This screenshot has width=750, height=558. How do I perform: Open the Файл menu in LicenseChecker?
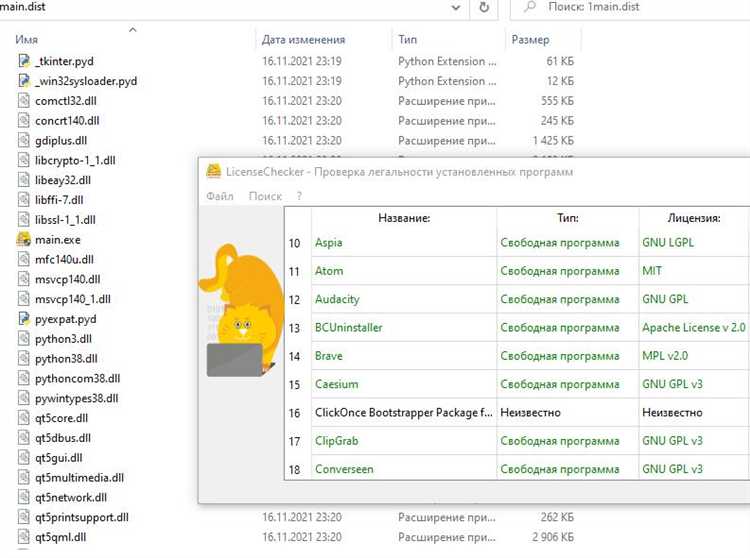point(220,196)
